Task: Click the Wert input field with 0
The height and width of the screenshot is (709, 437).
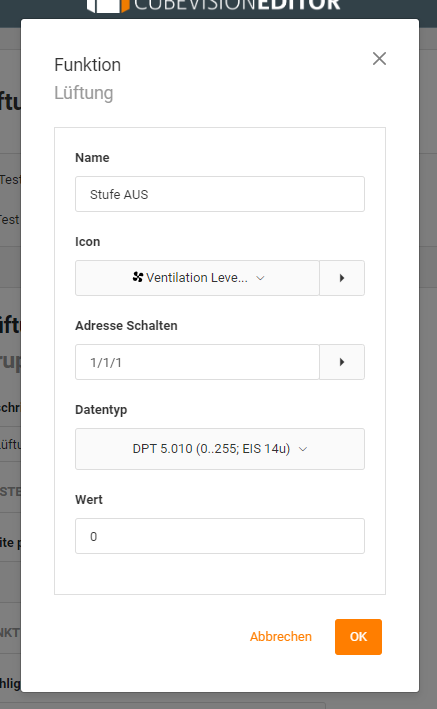Action: 220,536
